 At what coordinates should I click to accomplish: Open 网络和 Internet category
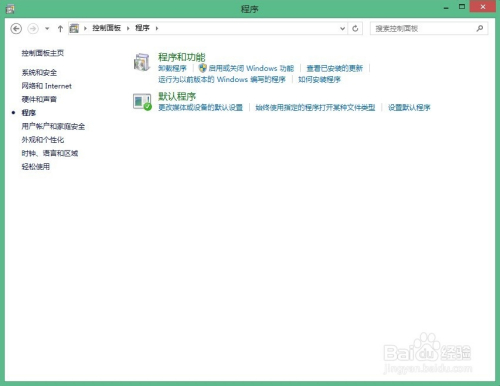tap(47, 86)
